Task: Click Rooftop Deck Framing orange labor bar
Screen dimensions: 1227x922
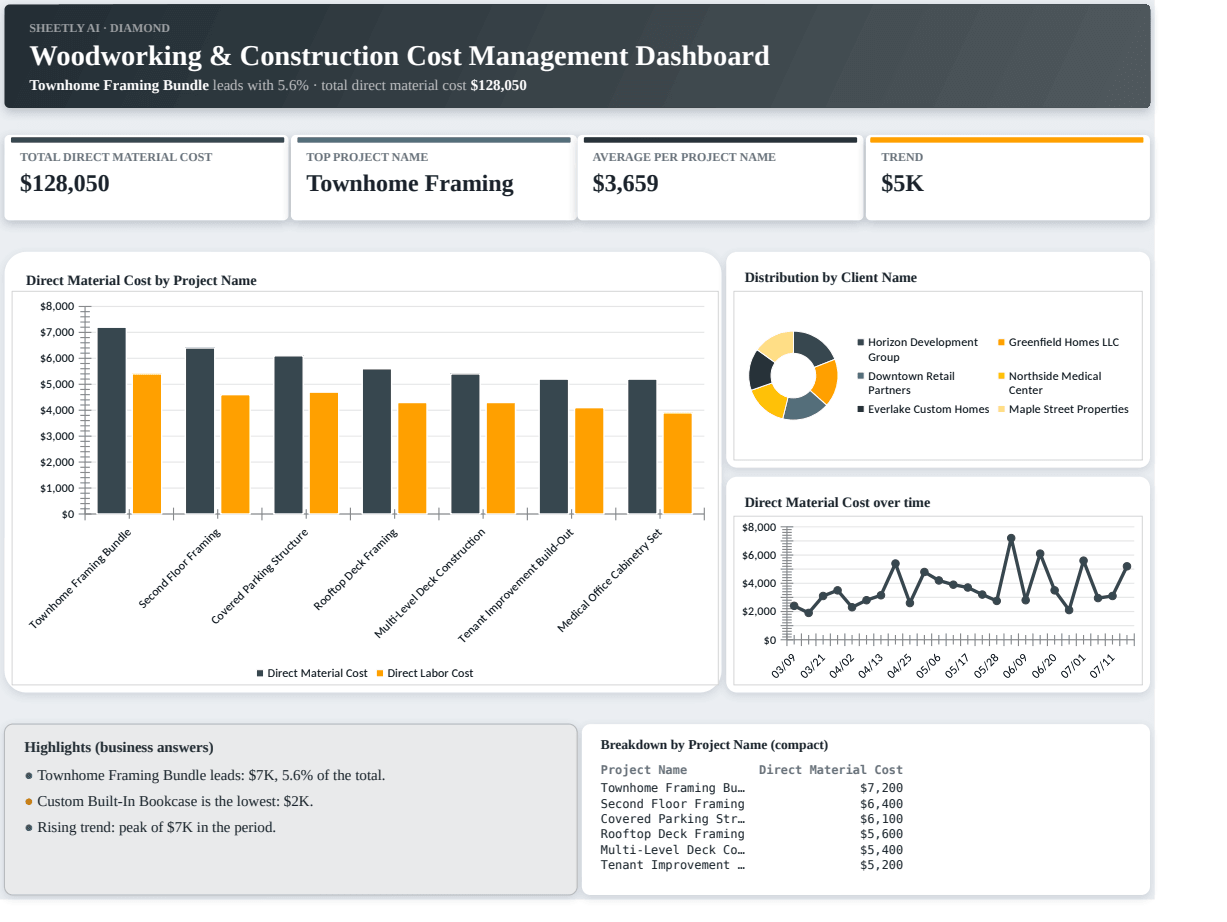Action: click(x=412, y=459)
